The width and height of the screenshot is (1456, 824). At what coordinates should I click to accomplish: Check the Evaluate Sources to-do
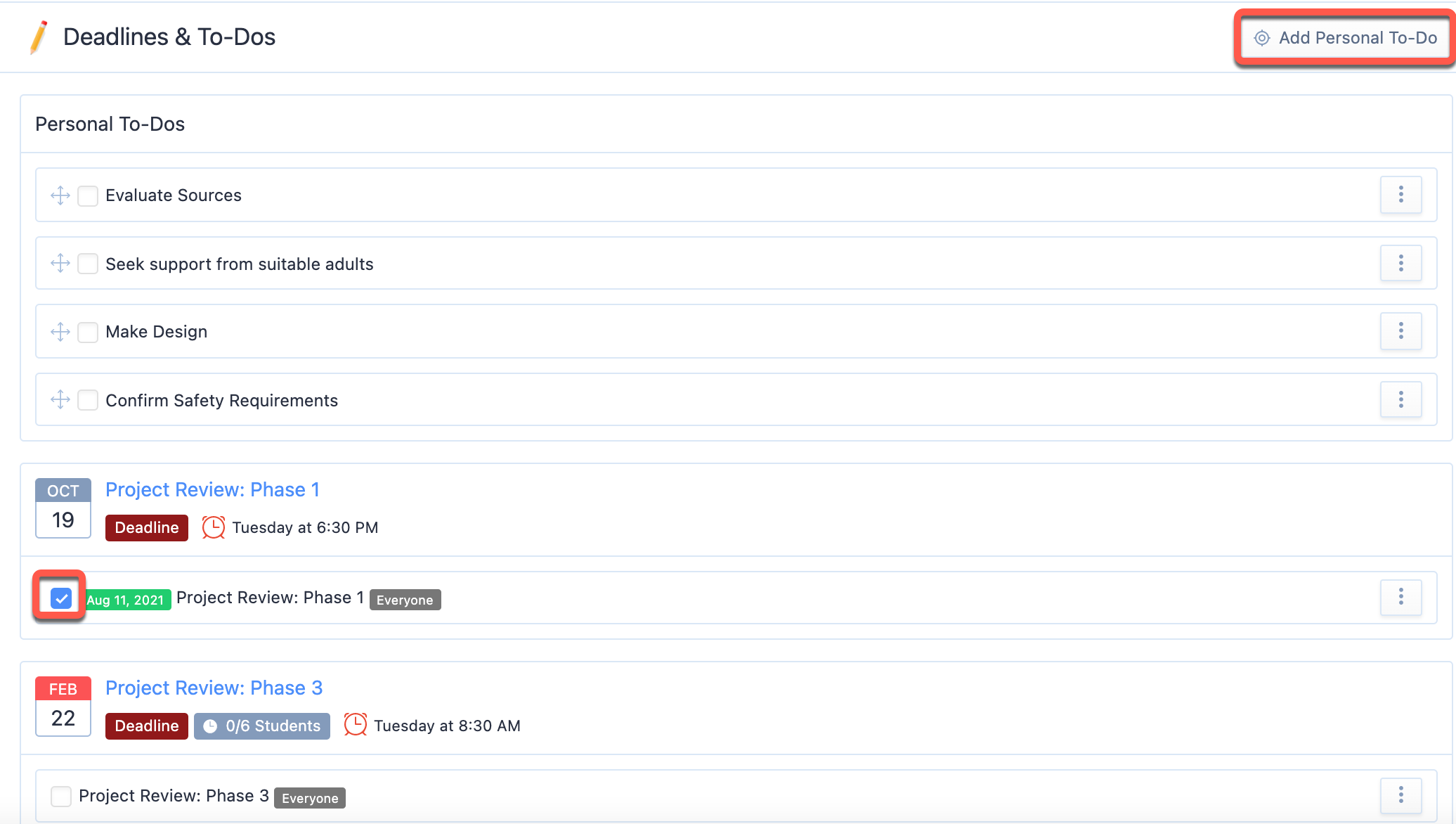(x=88, y=195)
